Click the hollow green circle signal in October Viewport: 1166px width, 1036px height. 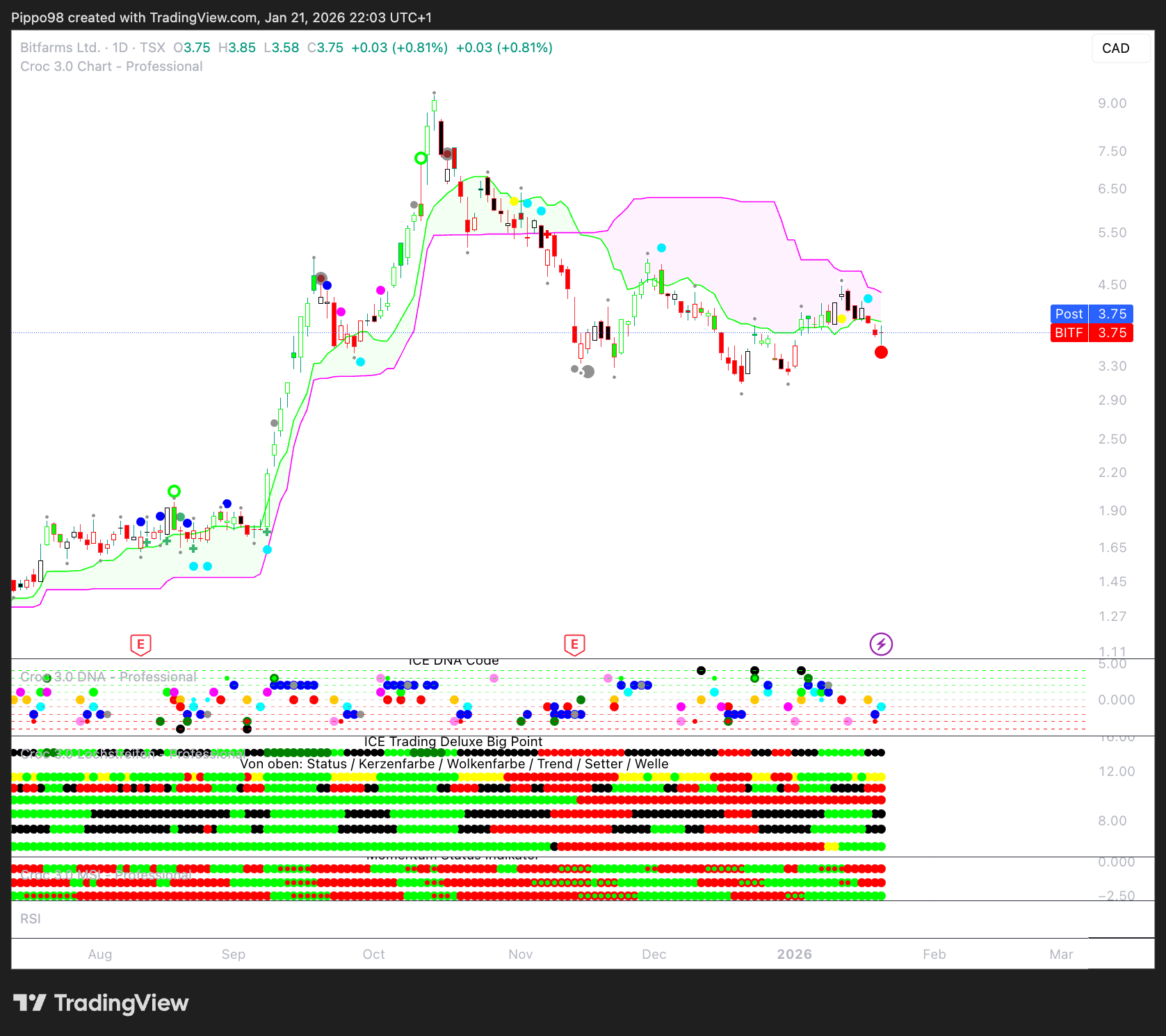coord(421,159)
